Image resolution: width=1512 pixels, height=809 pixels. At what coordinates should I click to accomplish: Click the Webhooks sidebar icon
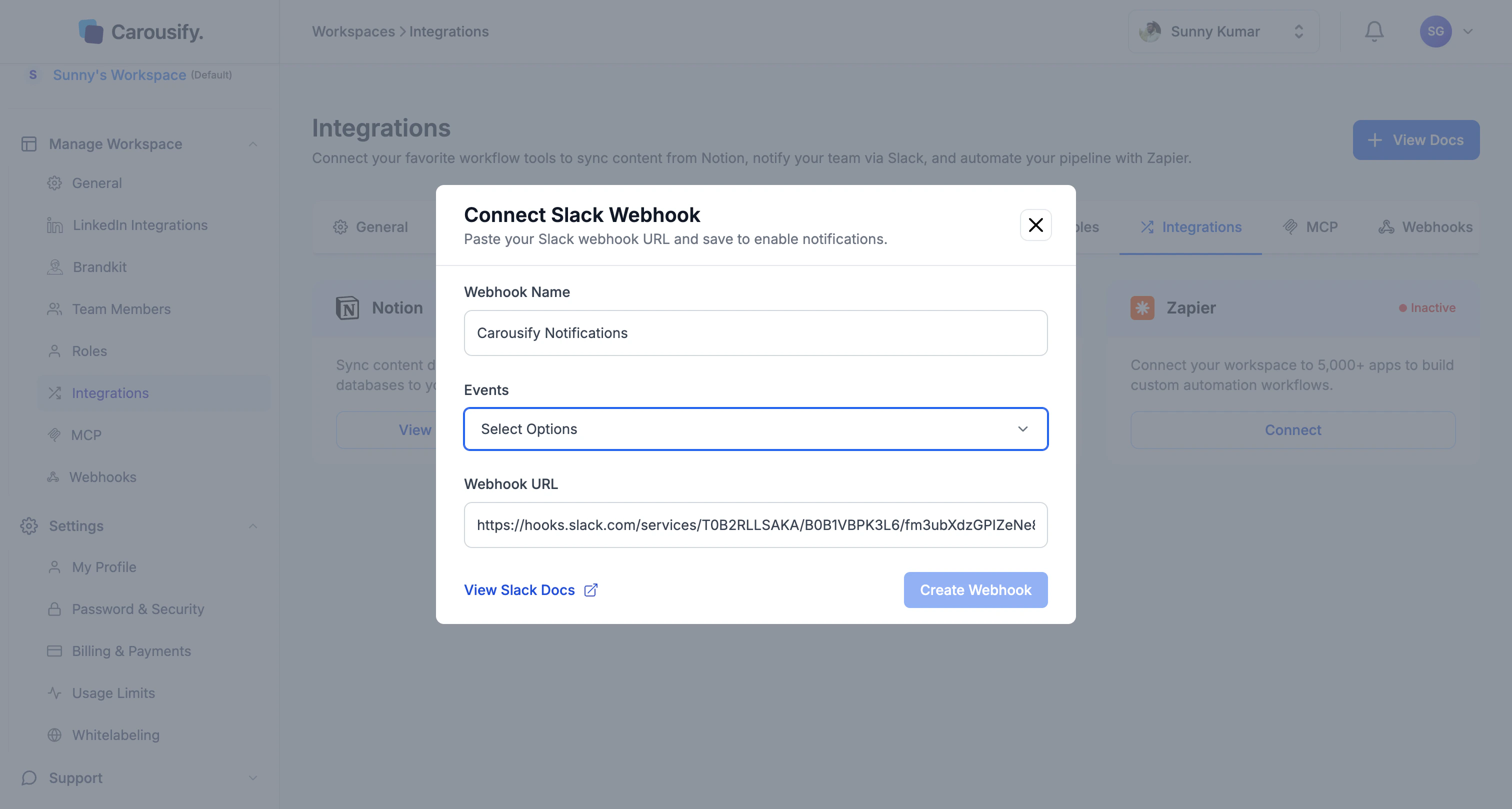click(x=53, y=477)
